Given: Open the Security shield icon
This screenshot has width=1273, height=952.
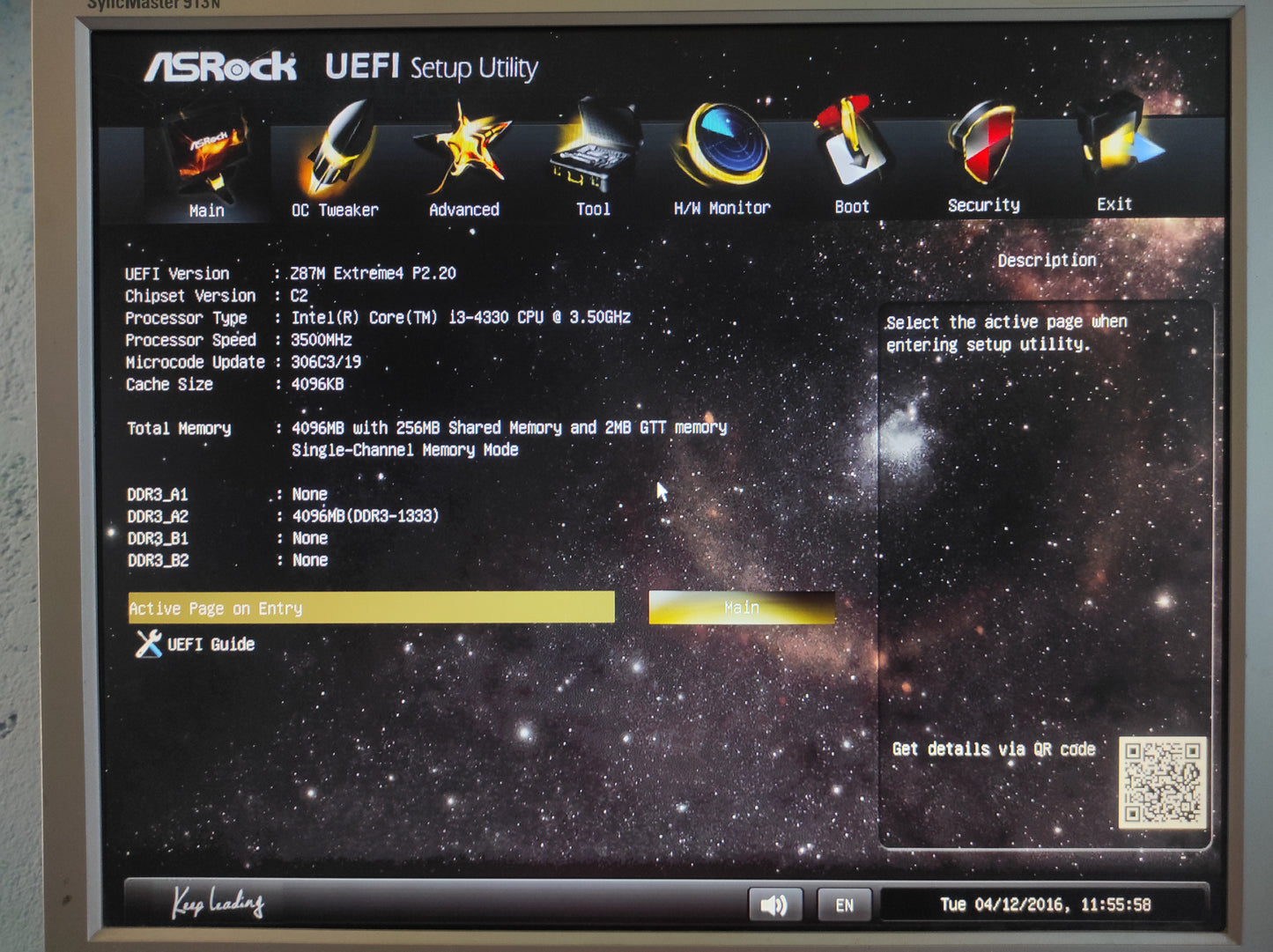Looking at the screenshot, I should coord(983,143).
